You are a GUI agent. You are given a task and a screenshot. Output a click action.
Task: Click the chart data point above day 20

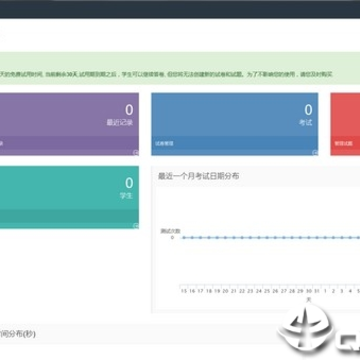click(225, 238)
